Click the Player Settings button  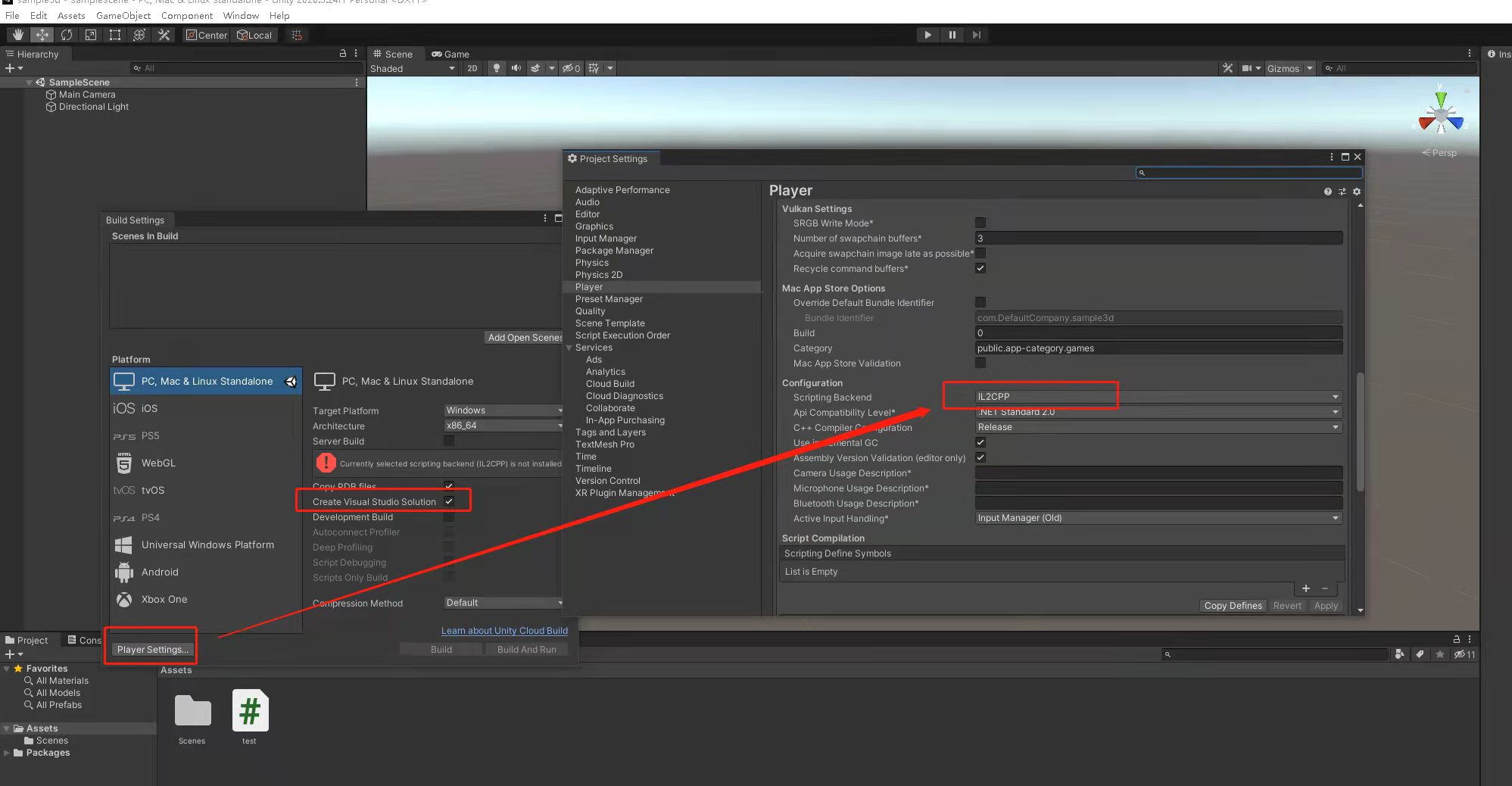click(x=152, y=650)
